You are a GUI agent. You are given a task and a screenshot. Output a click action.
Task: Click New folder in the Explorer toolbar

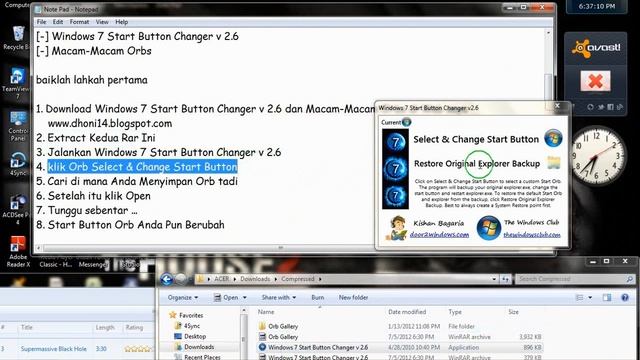(x=353, y=298)
